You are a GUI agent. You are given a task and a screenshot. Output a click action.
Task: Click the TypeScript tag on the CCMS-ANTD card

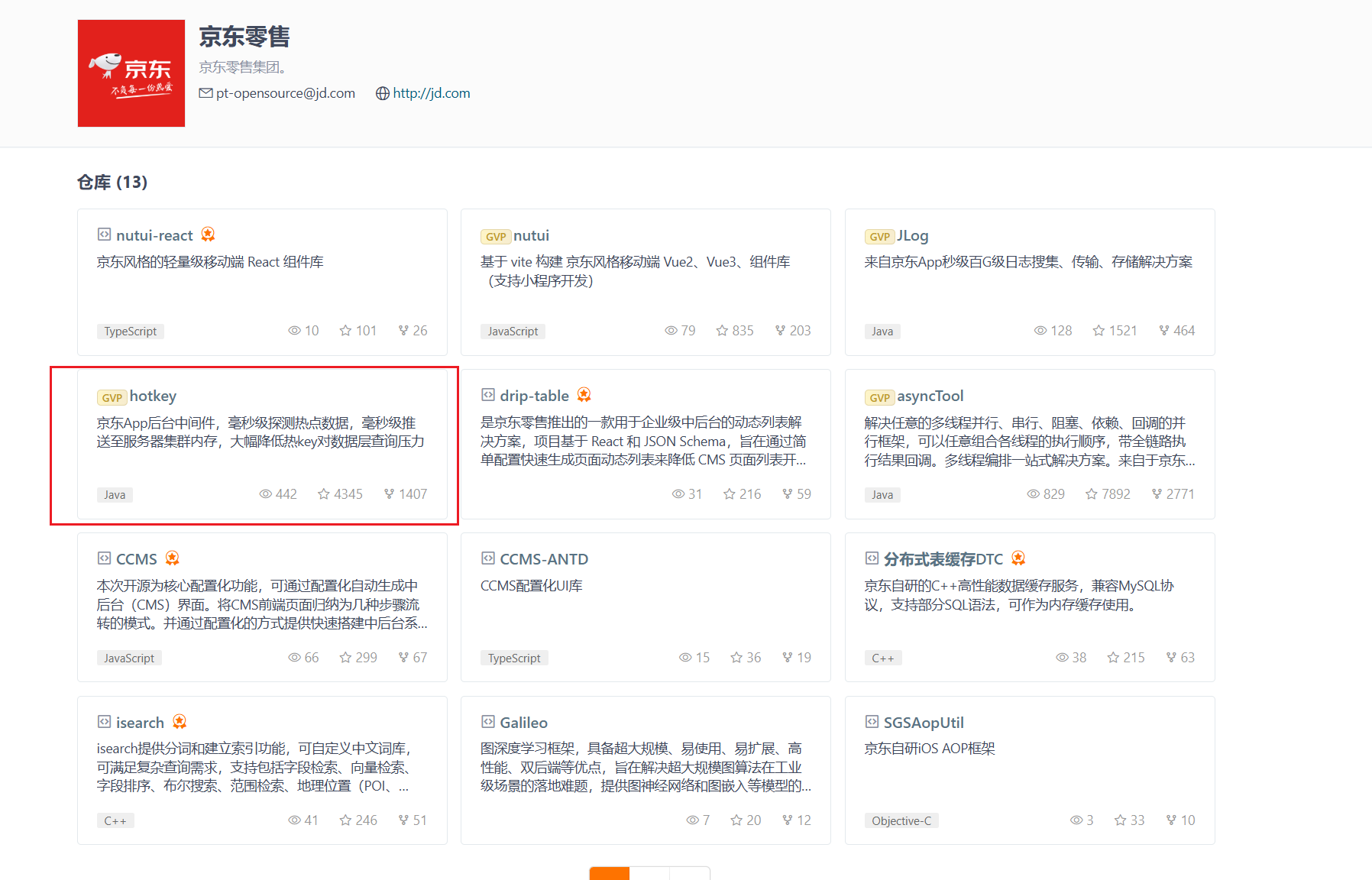click(x=514, y=658)
